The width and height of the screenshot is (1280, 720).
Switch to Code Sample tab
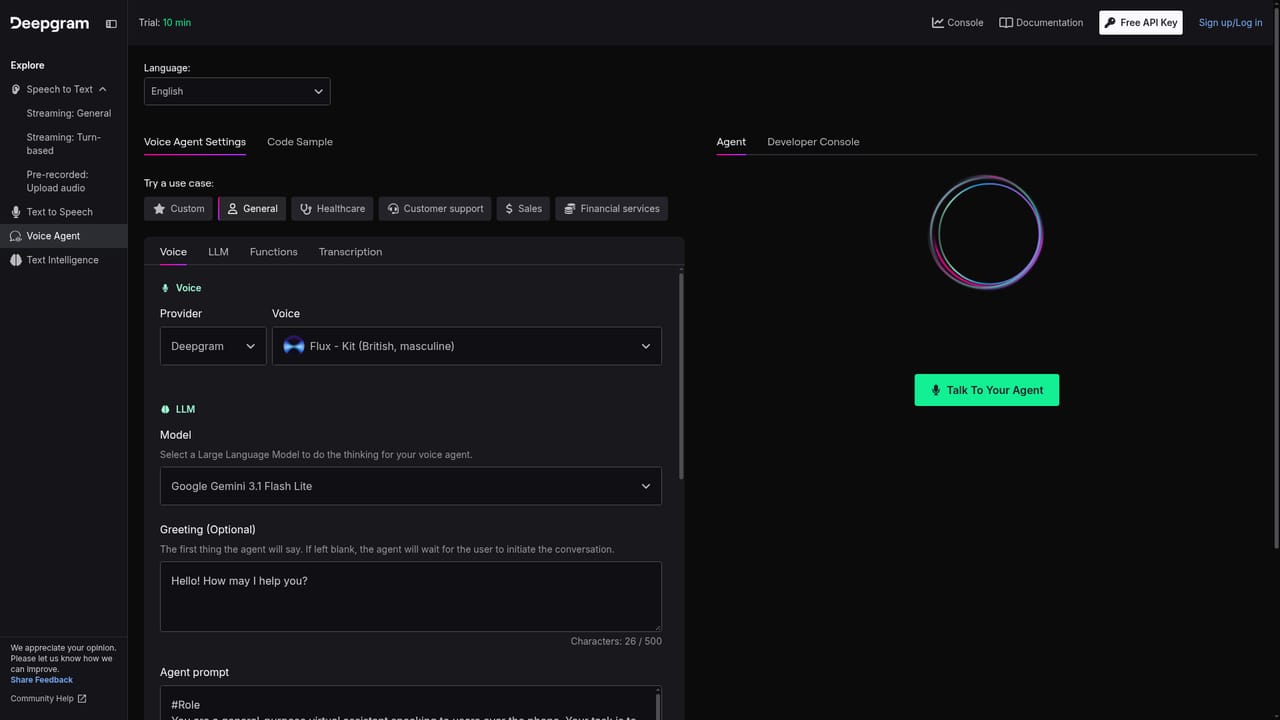pyautogui.click(x=300, y=142)
